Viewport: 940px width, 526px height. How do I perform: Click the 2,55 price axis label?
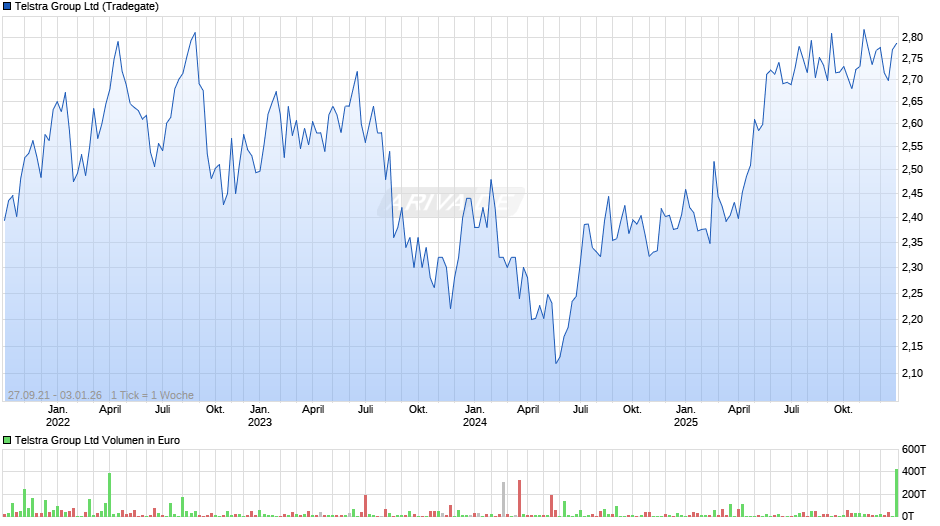(912, 146)
